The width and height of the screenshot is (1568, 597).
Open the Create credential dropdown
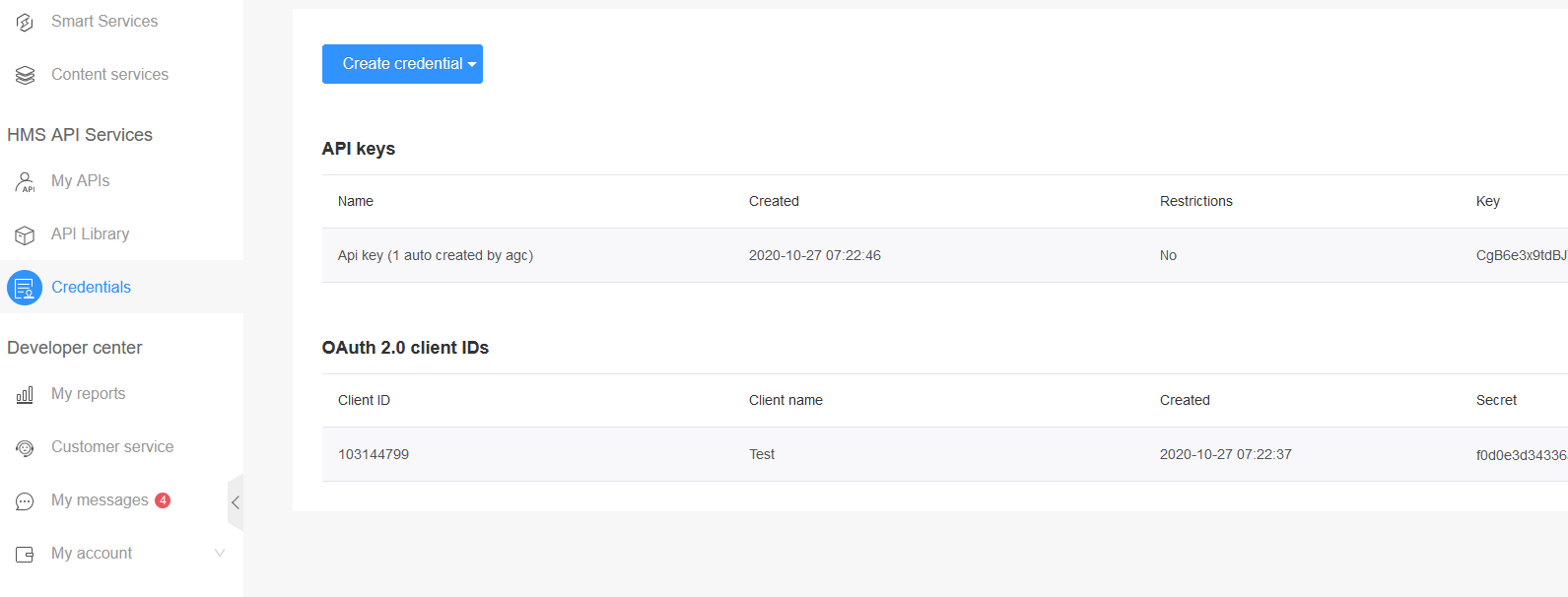click(x=402, y=64)
